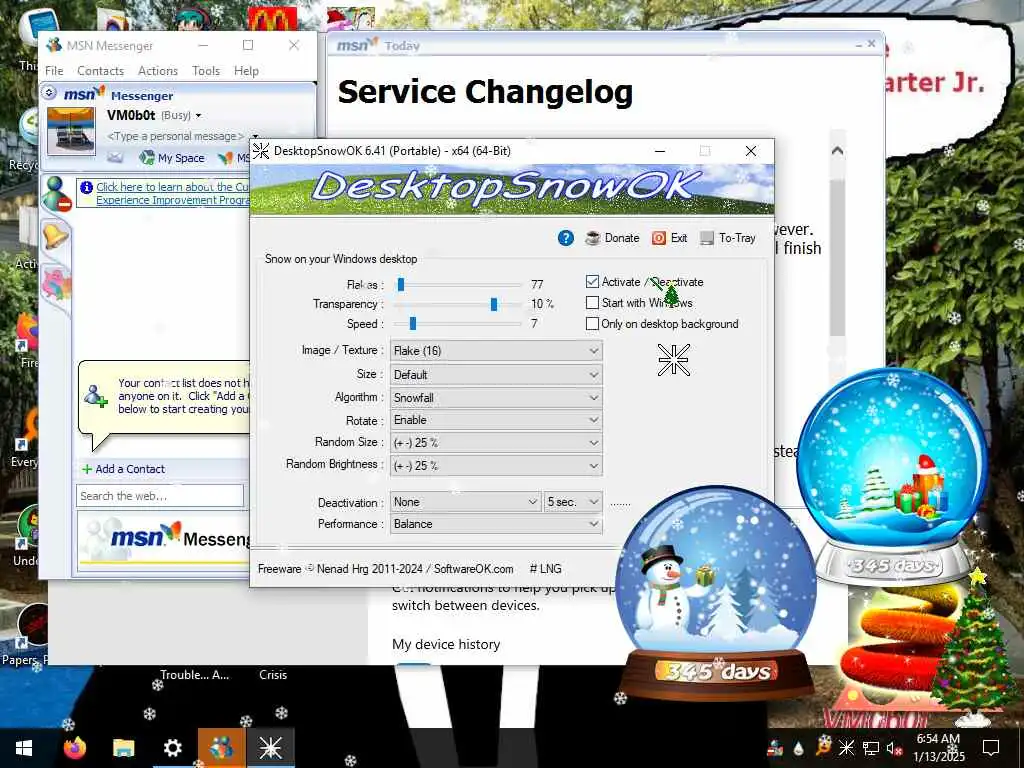Image resolution: width=1024 pixels, height=768 pixels.
Task: Click the red Exit button in DesktopSnowOK
Action: 669,238
